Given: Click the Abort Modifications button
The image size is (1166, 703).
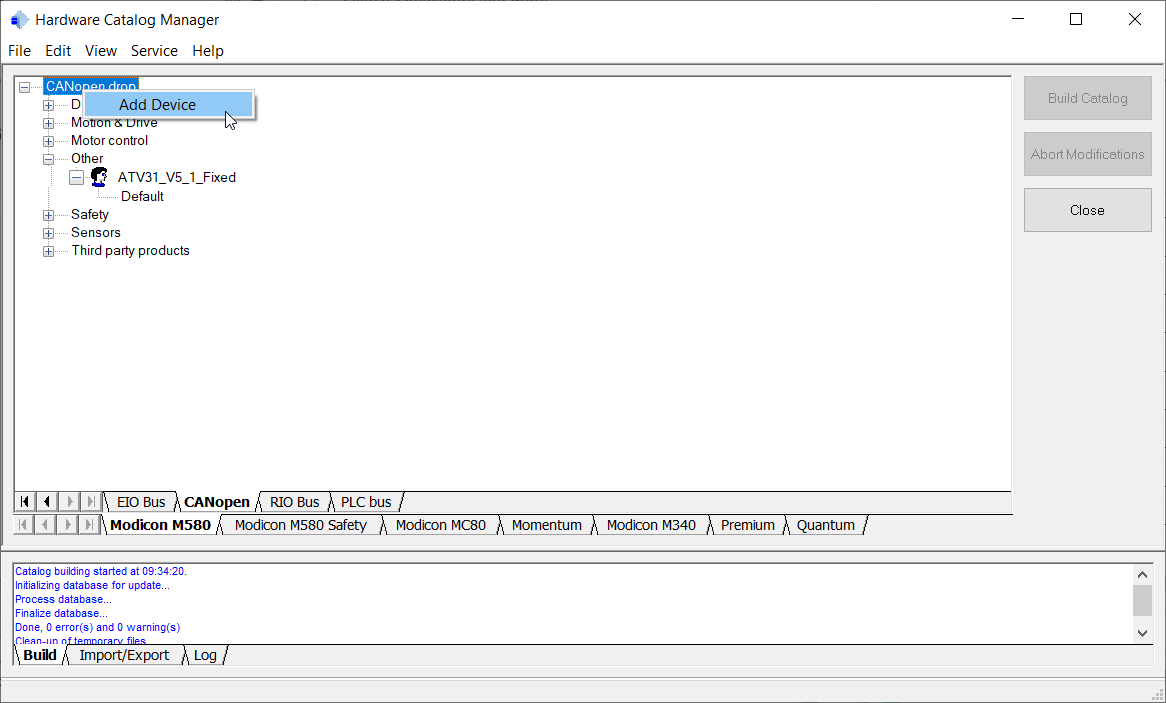Looking at the screenshot, I should coord(1087,154).
